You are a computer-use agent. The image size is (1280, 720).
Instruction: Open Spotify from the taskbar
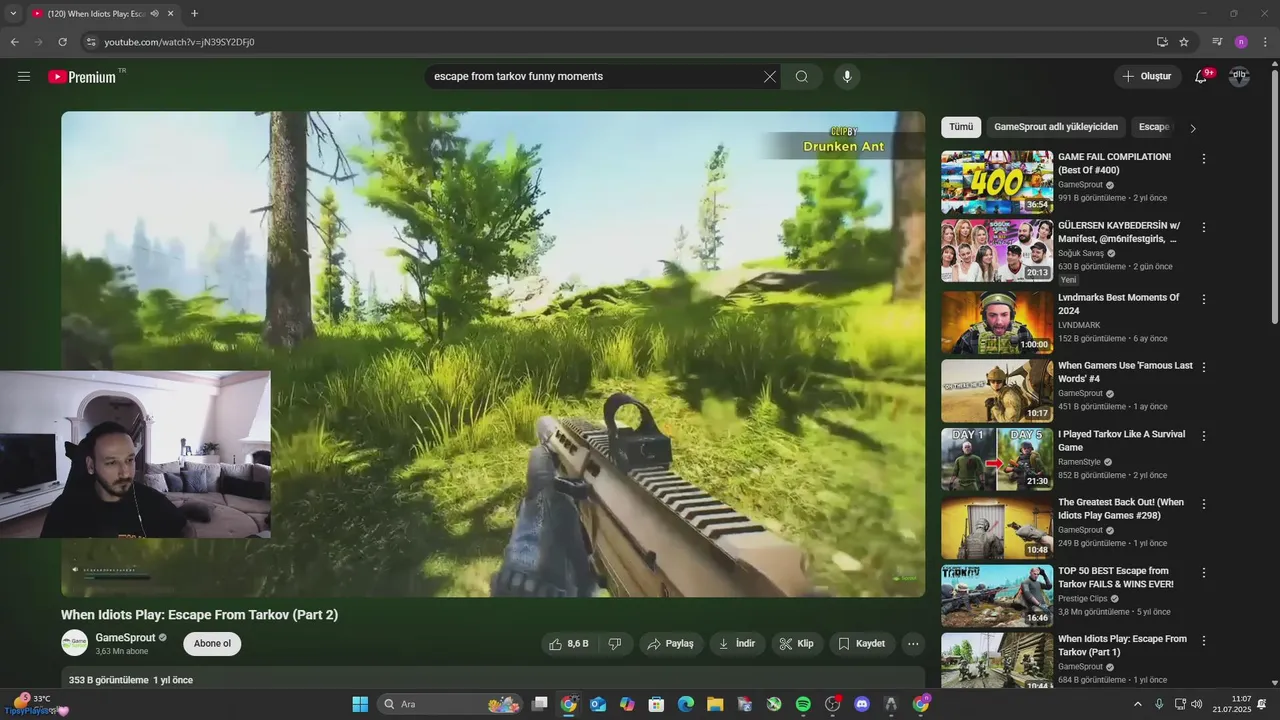803,704
